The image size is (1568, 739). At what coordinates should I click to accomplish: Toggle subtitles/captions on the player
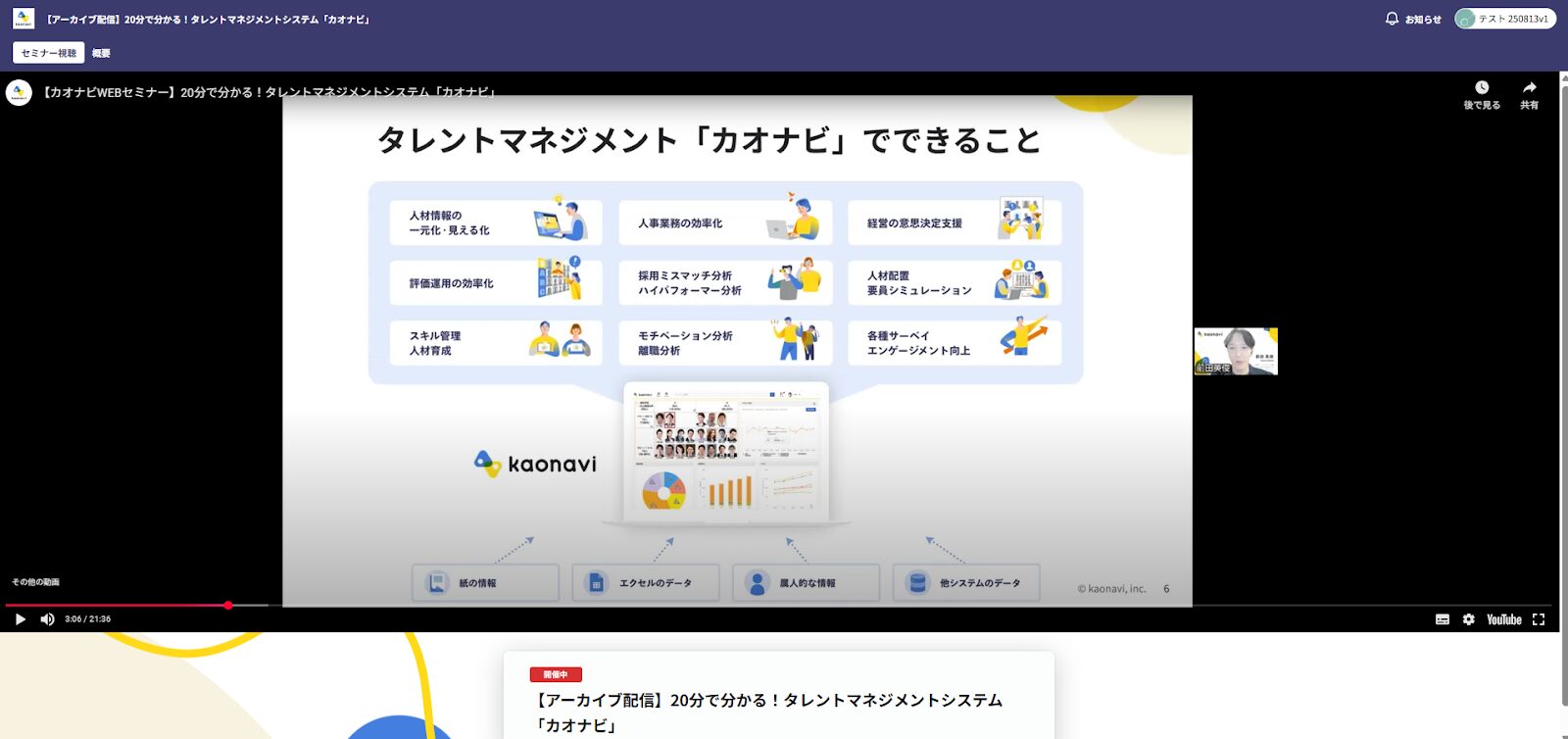(1442, 619)
